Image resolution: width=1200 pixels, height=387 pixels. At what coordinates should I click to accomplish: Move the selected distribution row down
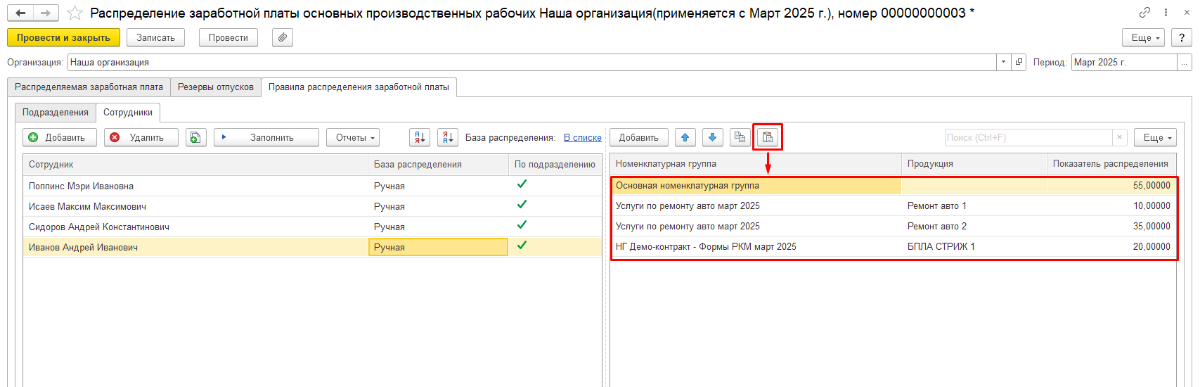[712, 137]
